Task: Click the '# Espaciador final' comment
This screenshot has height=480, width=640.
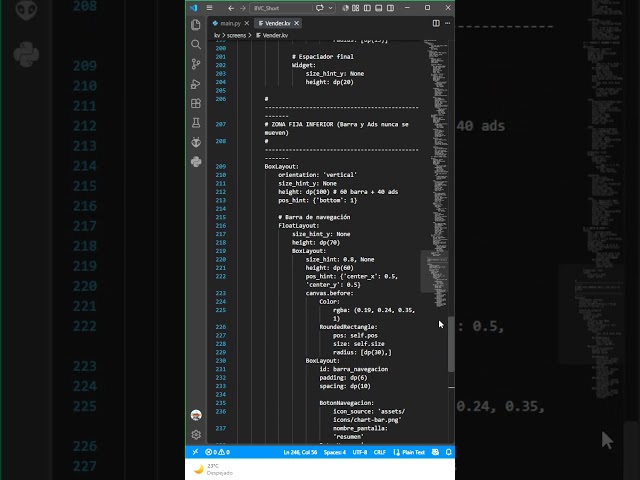Action: click(x=323, y=57)
